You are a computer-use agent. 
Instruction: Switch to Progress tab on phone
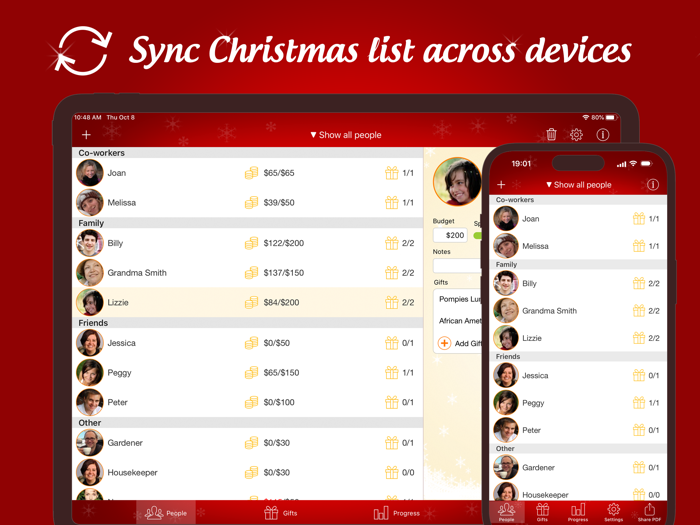(578, 512)
